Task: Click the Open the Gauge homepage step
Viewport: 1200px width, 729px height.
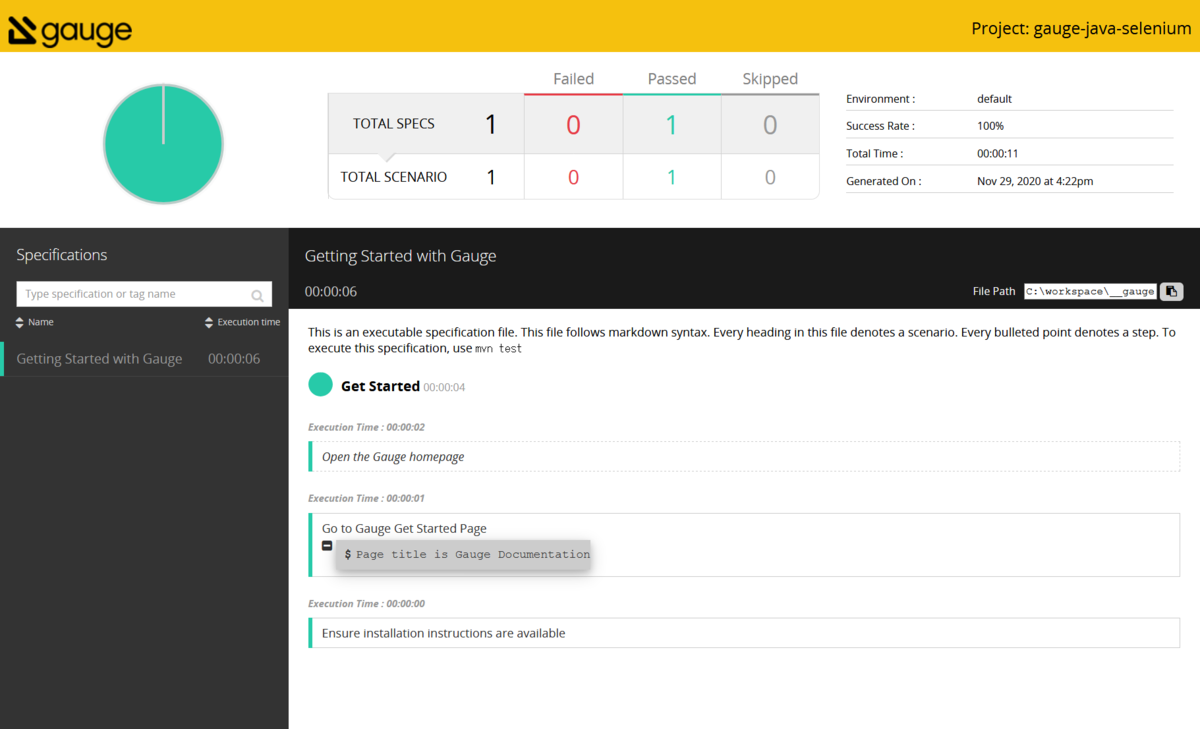Action: tap(745, 457)
